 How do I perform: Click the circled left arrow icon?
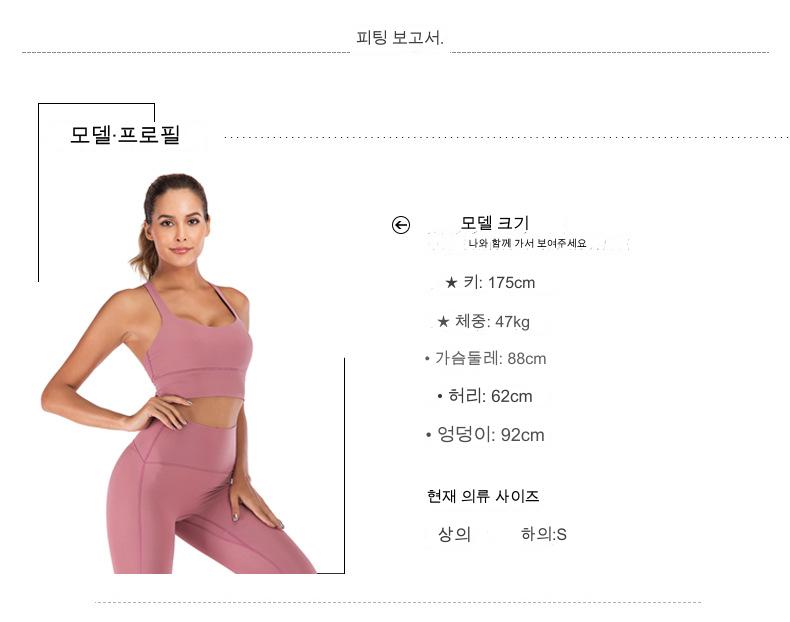[401, 225]
